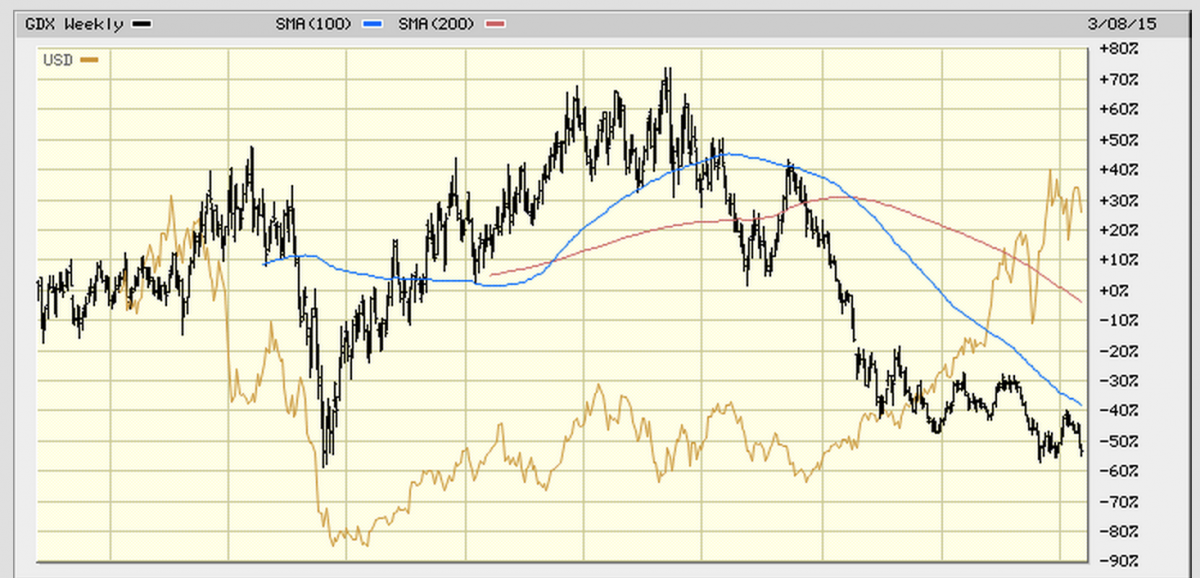Click the USD legend label
The height and width of the screenshot is (578, 1200).
click(x=58, y=60)
